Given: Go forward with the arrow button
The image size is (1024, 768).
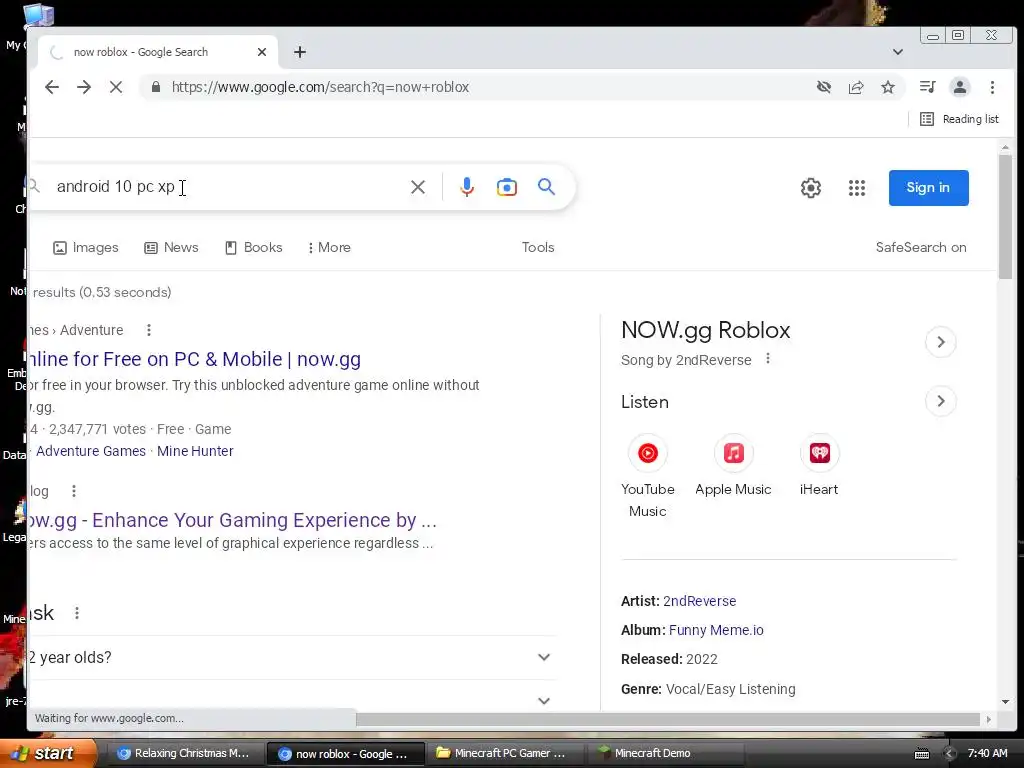Looking at the screenshot, I should pyautogui.click(x=84, y=87).
